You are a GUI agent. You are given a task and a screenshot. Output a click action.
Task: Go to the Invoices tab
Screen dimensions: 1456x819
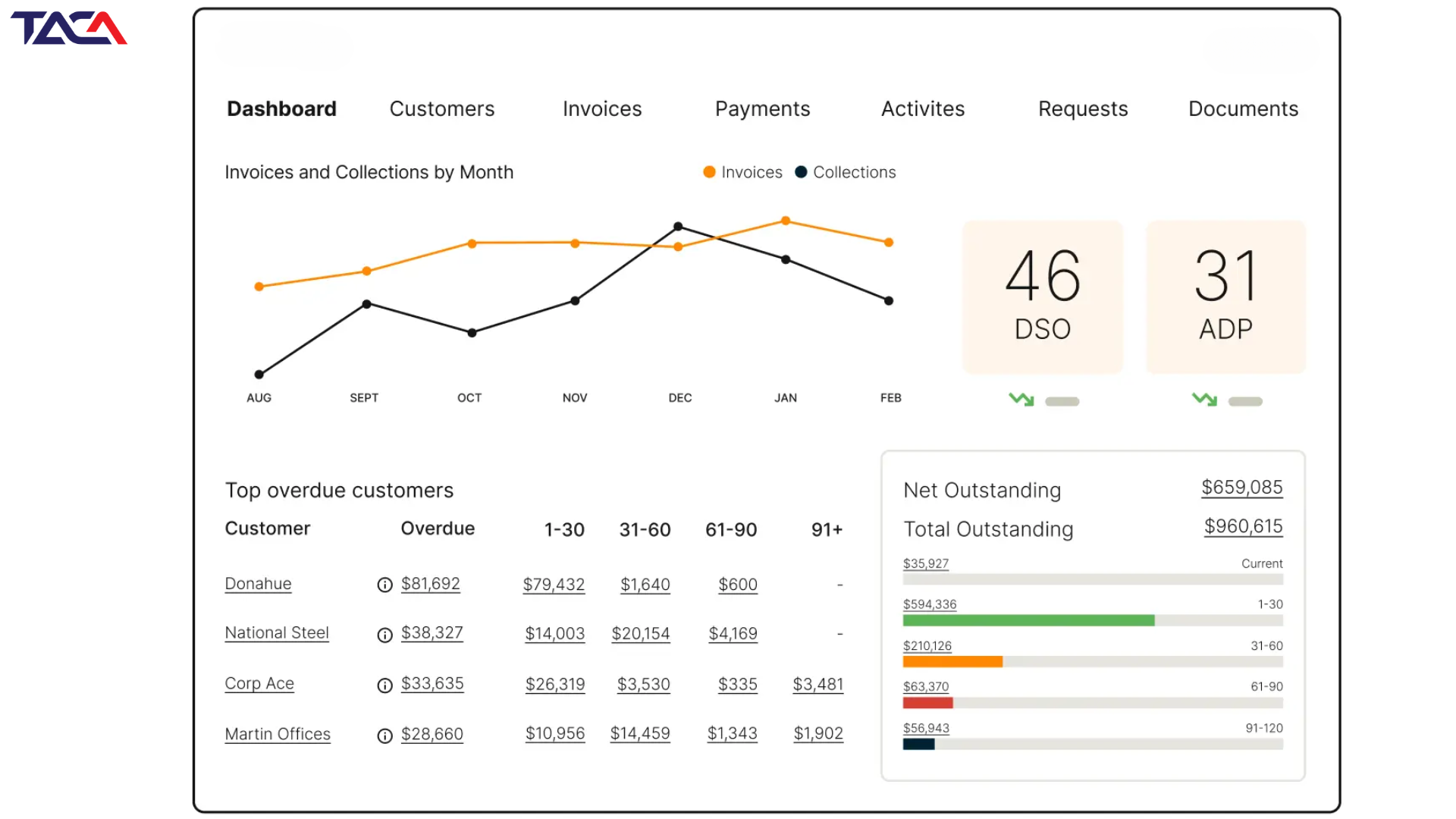[x=602, y=108]
